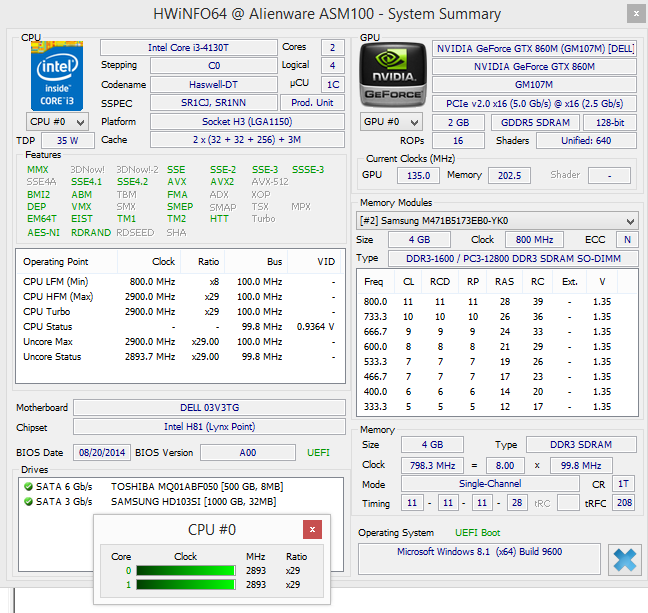Open the CPU #0 selector dropdown

pos(57,122)
